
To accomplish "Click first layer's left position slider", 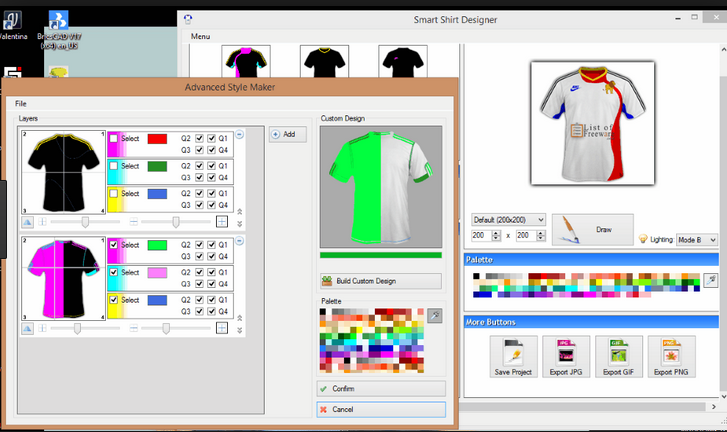I will 85,222.
